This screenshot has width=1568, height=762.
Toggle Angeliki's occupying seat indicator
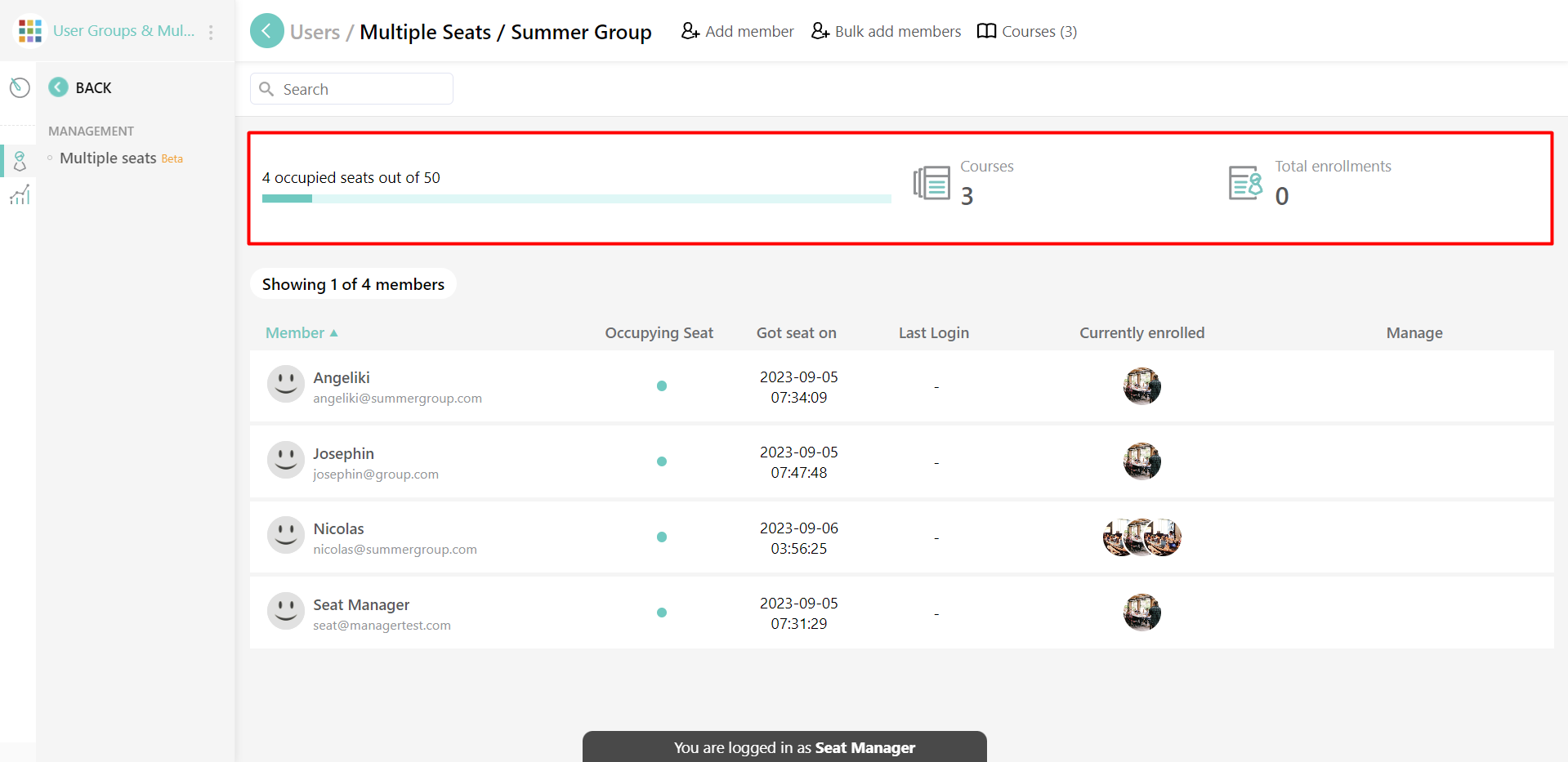[x=662, y=386]
